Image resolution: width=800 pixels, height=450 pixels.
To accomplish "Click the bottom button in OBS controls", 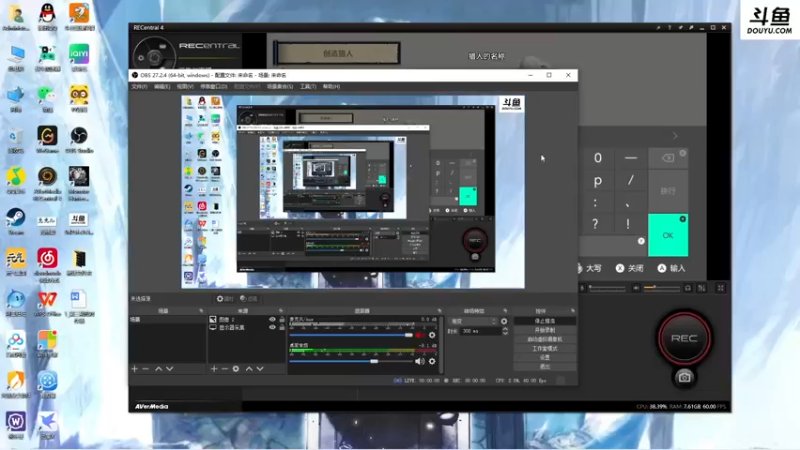I will pos(545,367).
